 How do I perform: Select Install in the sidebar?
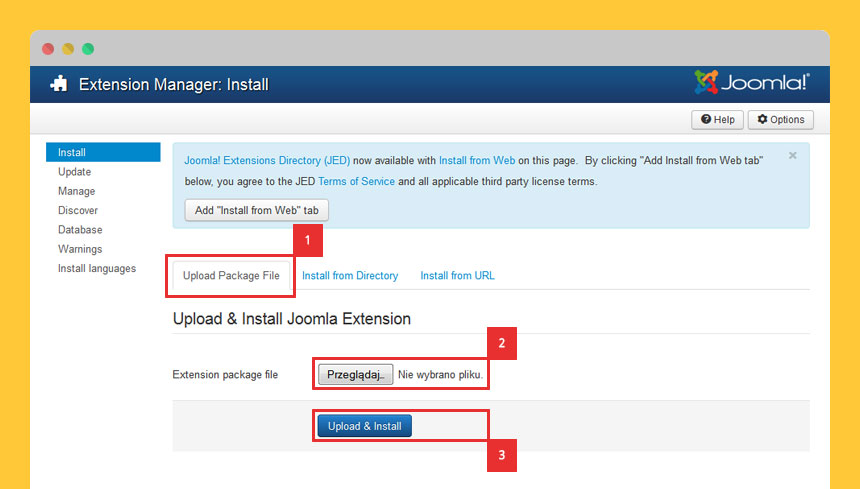pos(103,152)
